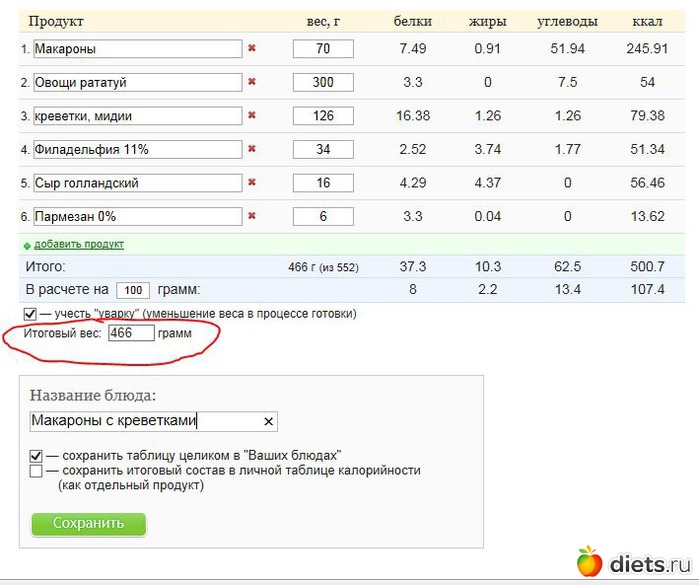
Task: Delete the Пармезан 0% row
Action: (252, 216)
